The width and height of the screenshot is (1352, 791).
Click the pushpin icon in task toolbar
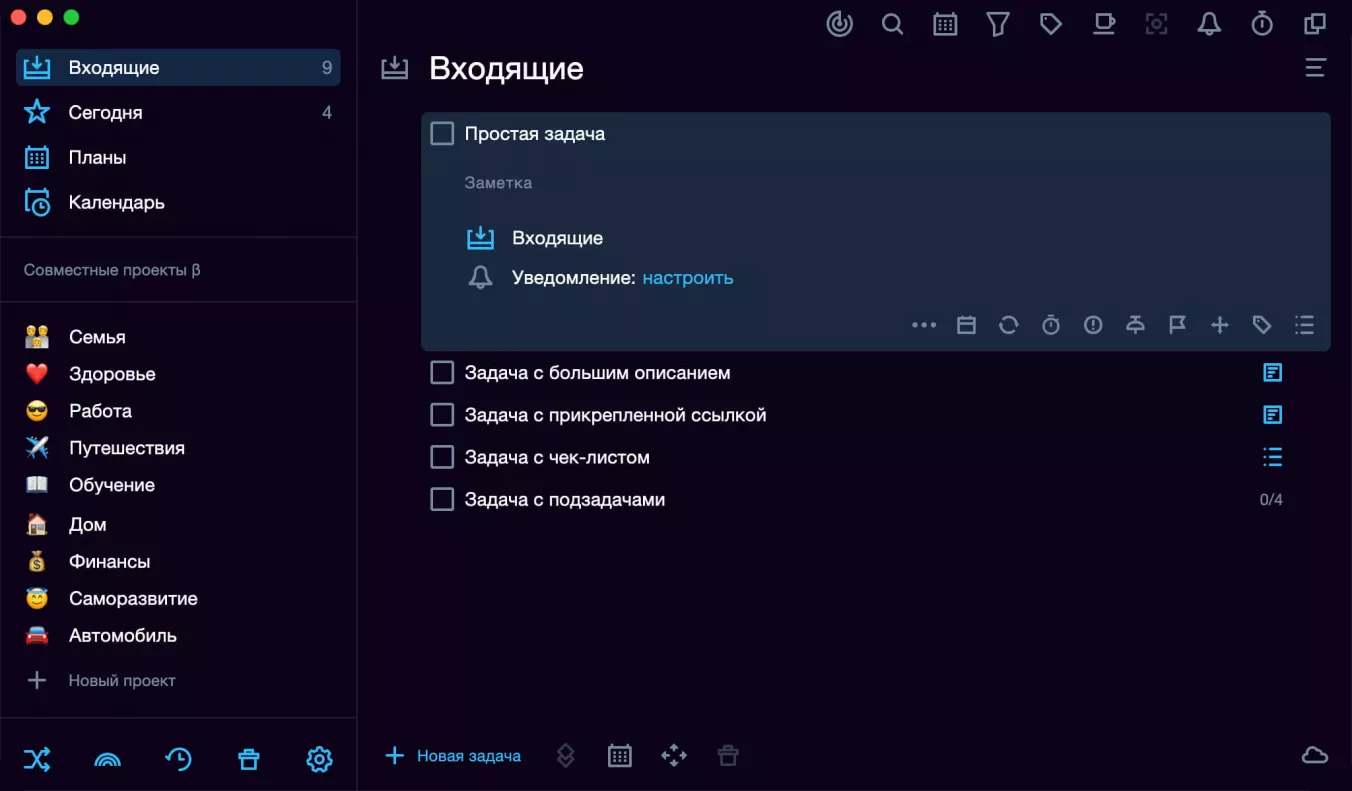pyautogui.click(x=1135, y=325)
